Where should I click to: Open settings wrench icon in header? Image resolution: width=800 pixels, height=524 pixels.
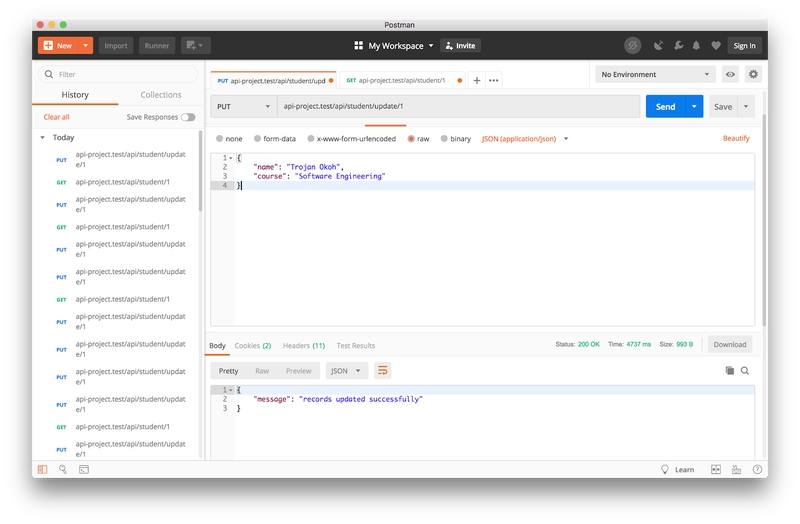click(677, 45)
